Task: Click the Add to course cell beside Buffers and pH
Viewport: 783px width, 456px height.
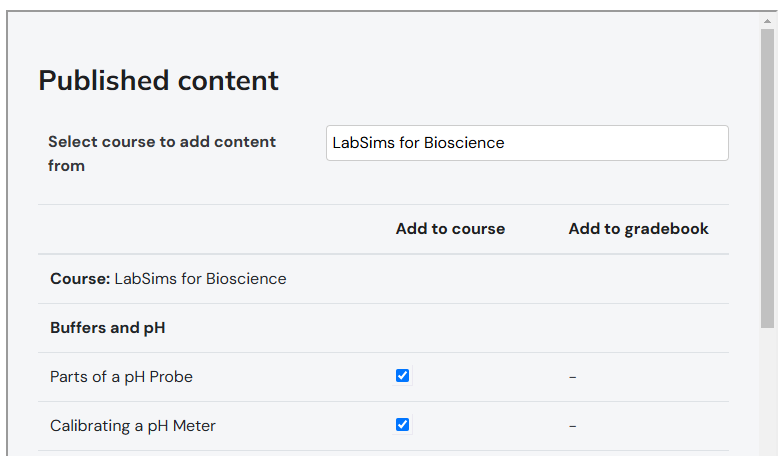Action: pyautogui.click(x=450, y=328)
